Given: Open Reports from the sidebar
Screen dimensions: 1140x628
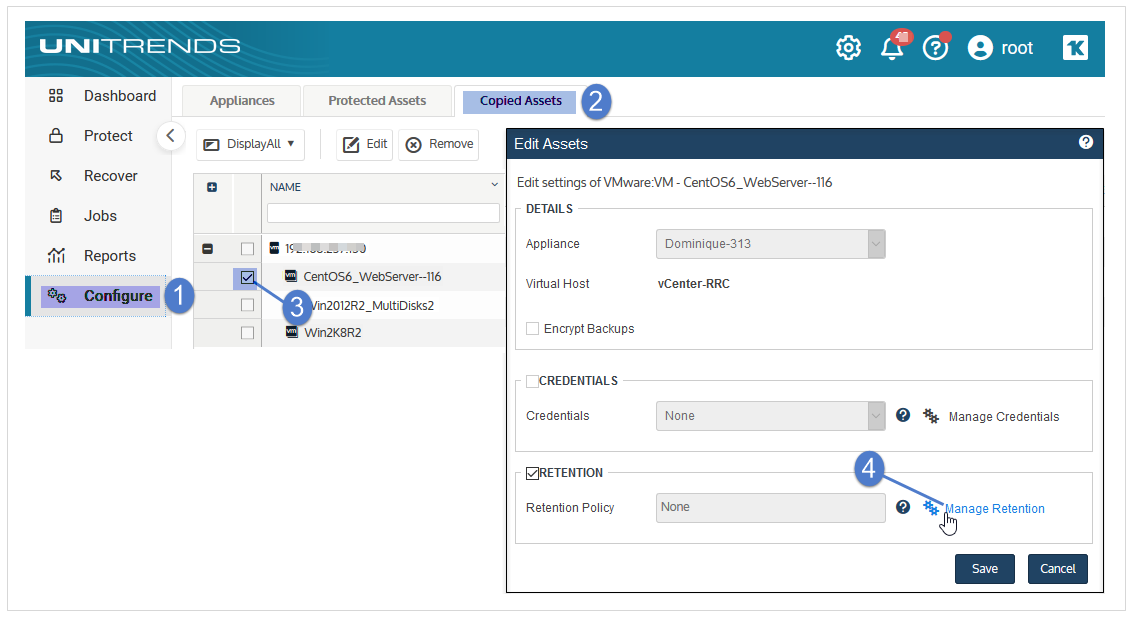Looking at the screenshot, I should [x=92, y=256].
